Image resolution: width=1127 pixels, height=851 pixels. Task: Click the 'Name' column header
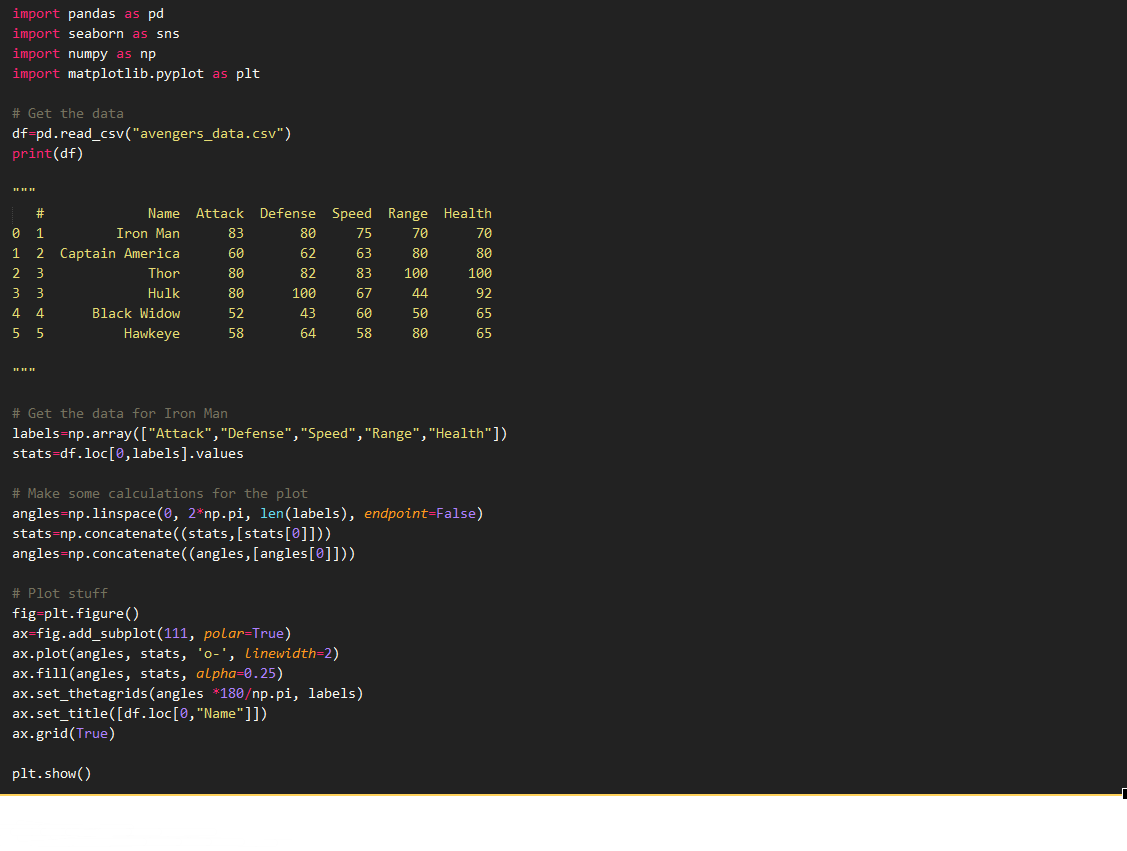[164, 213]
